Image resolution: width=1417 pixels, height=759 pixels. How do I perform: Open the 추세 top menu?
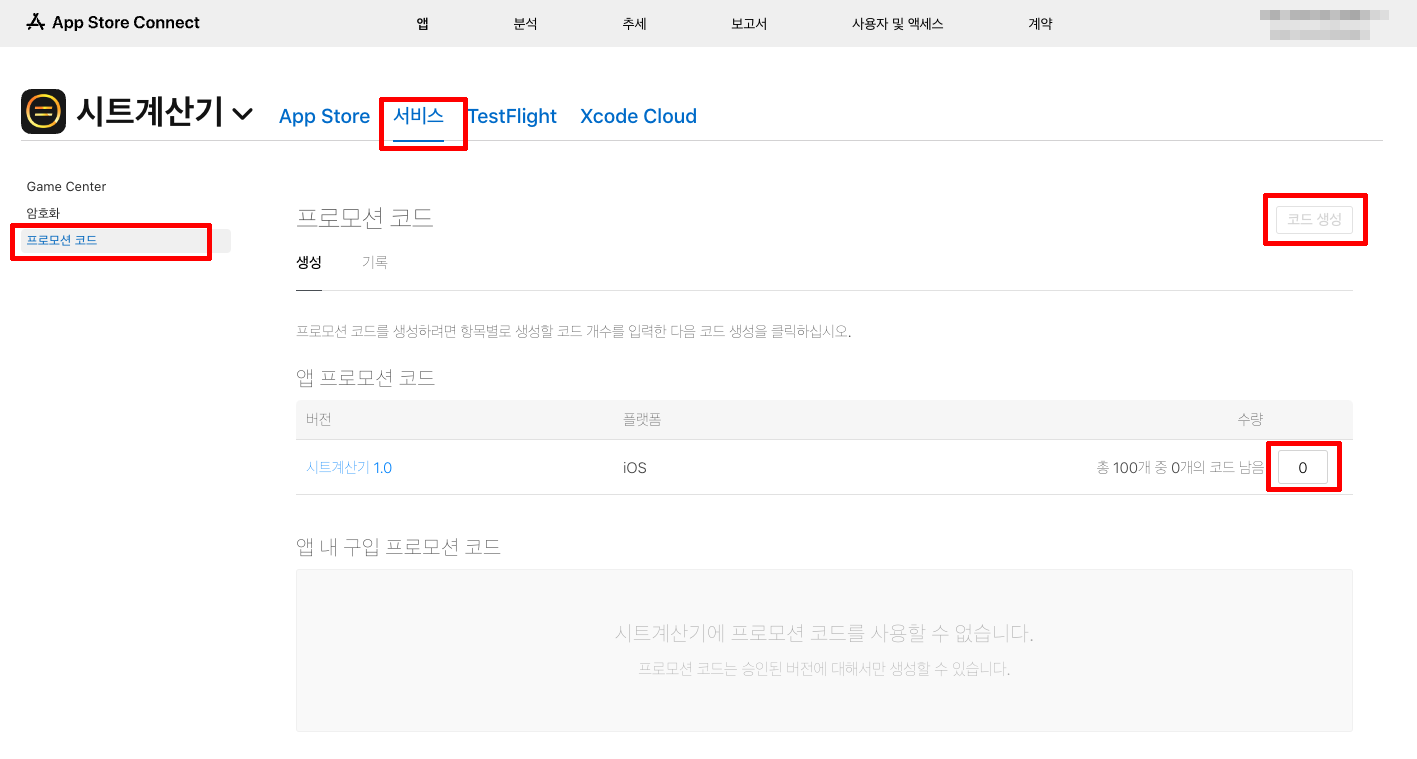coord(634,23)
